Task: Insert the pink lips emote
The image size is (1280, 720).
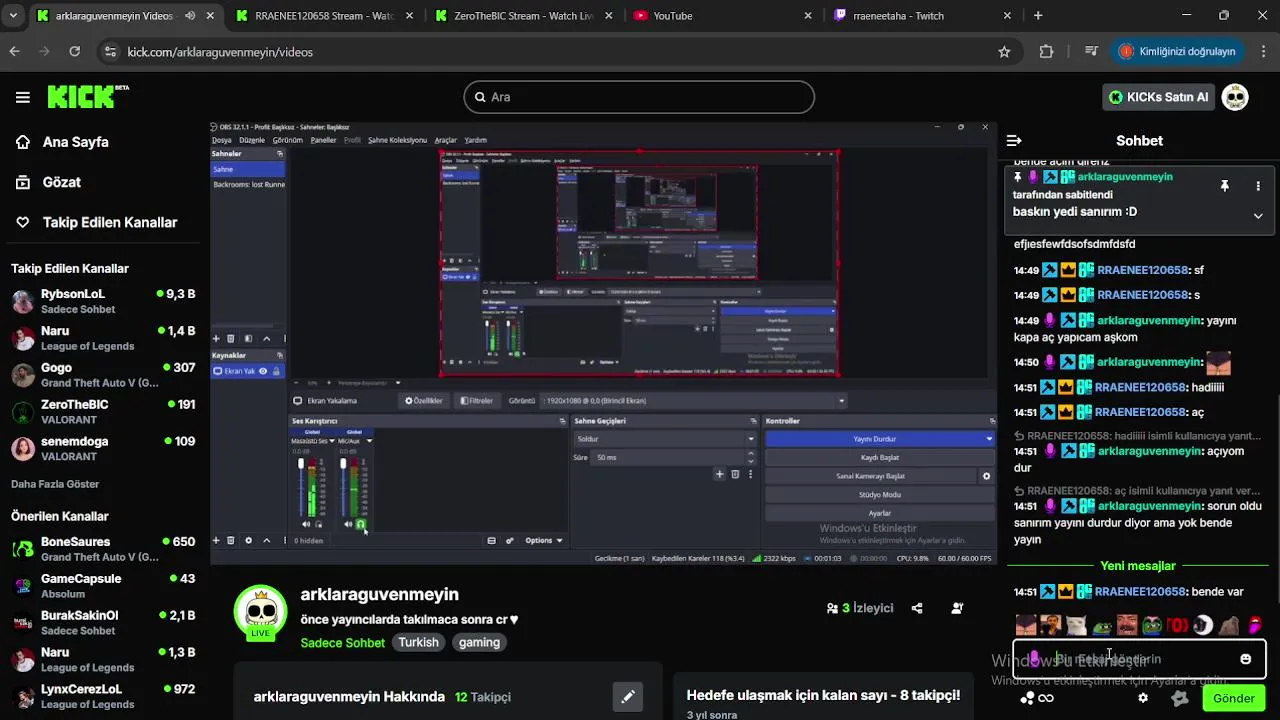Action: 1254,625
